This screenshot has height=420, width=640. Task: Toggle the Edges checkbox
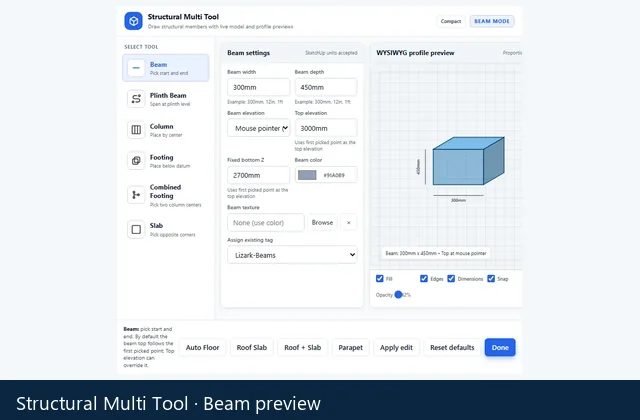424,278
